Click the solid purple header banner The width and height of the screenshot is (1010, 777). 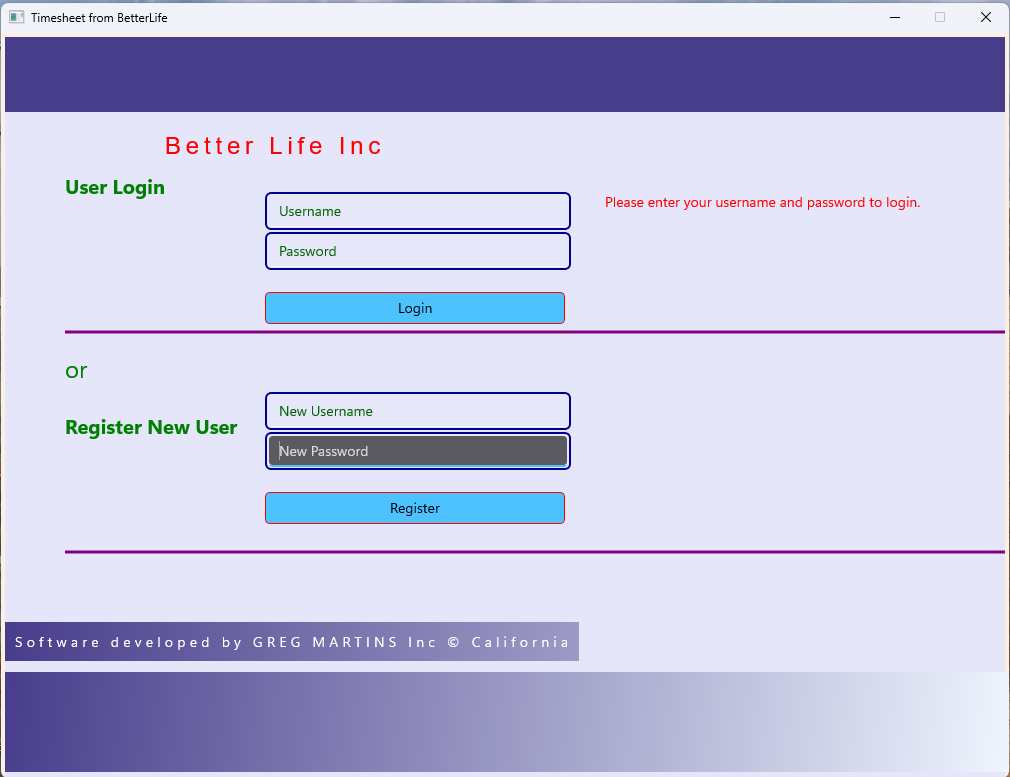(505, 75)
